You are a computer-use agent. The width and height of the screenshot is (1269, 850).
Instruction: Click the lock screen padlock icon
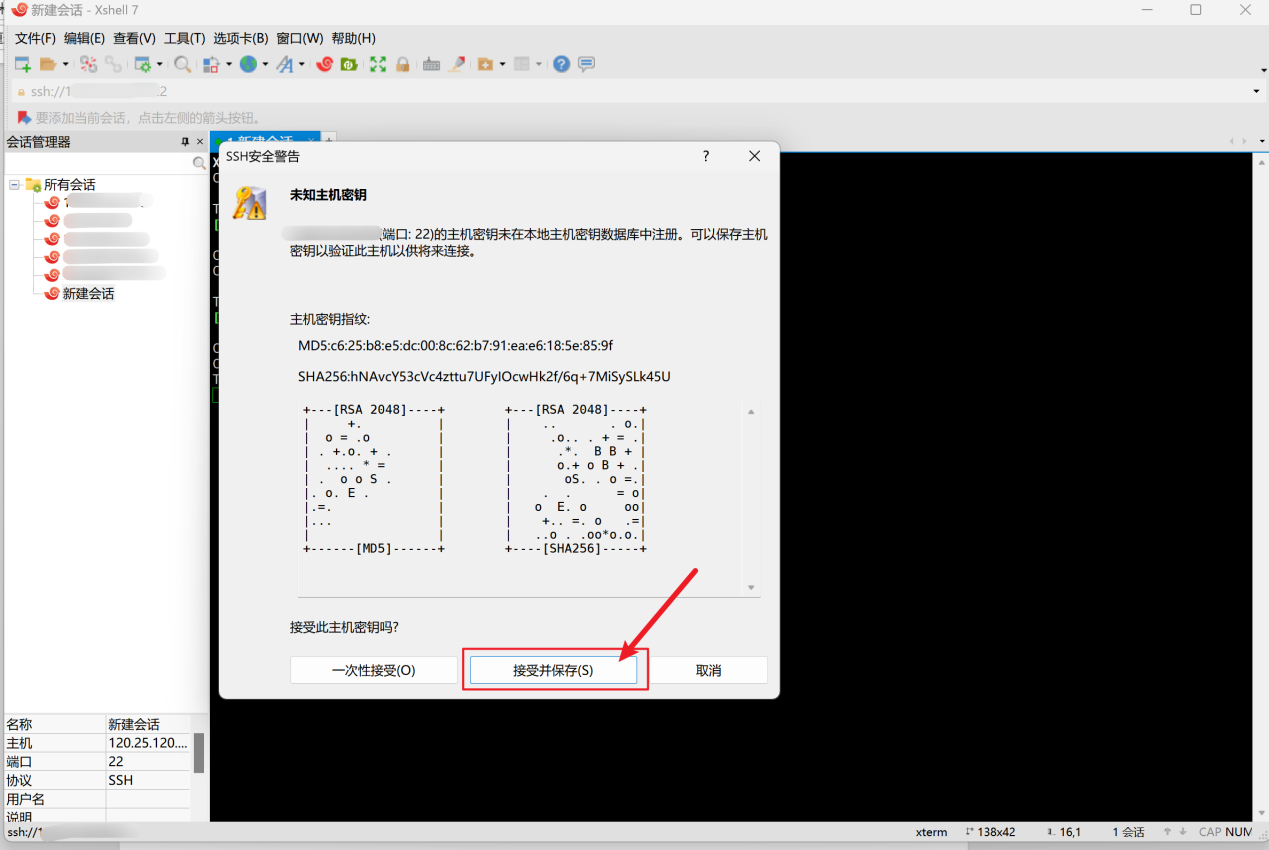click(402, 64)
